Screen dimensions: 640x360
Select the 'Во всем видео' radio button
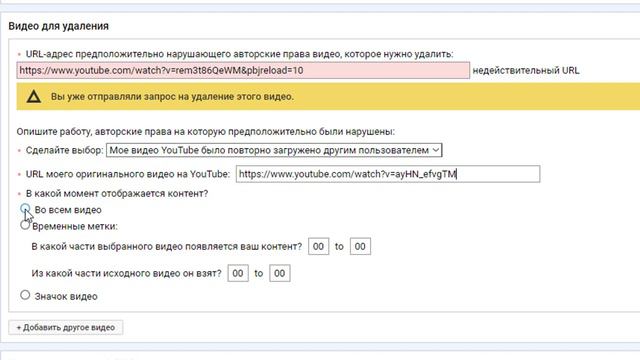25,209
